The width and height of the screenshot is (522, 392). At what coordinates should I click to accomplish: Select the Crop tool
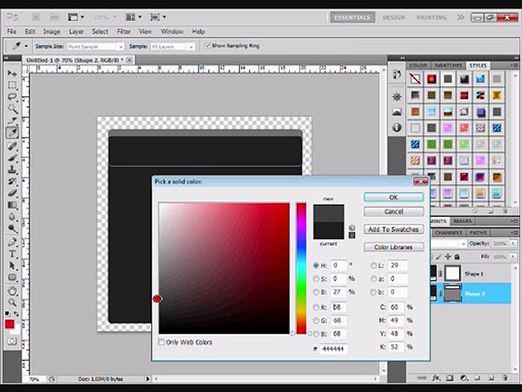tap(12, 121)
